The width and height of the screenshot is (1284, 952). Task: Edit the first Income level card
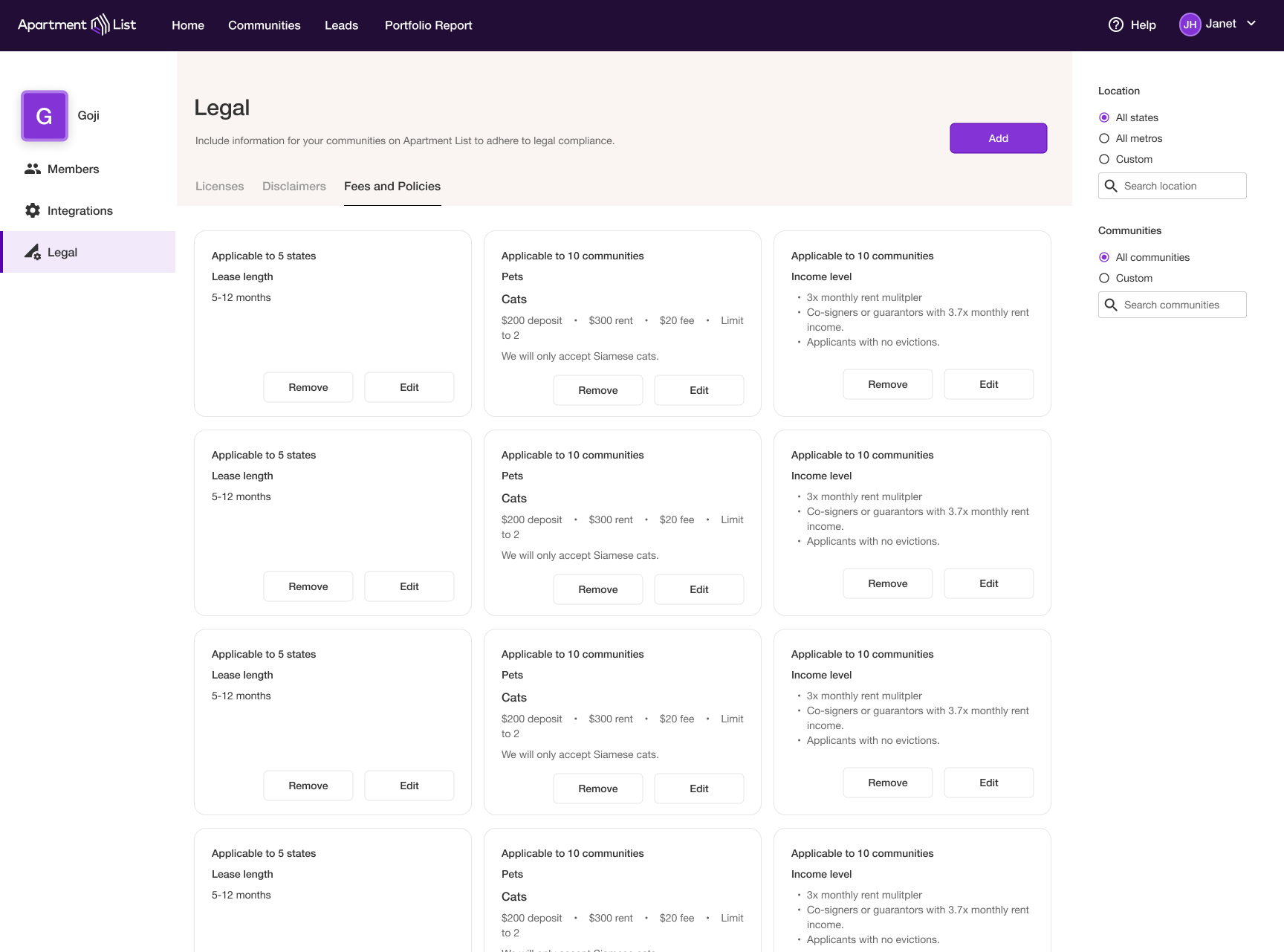click(989, 384)
